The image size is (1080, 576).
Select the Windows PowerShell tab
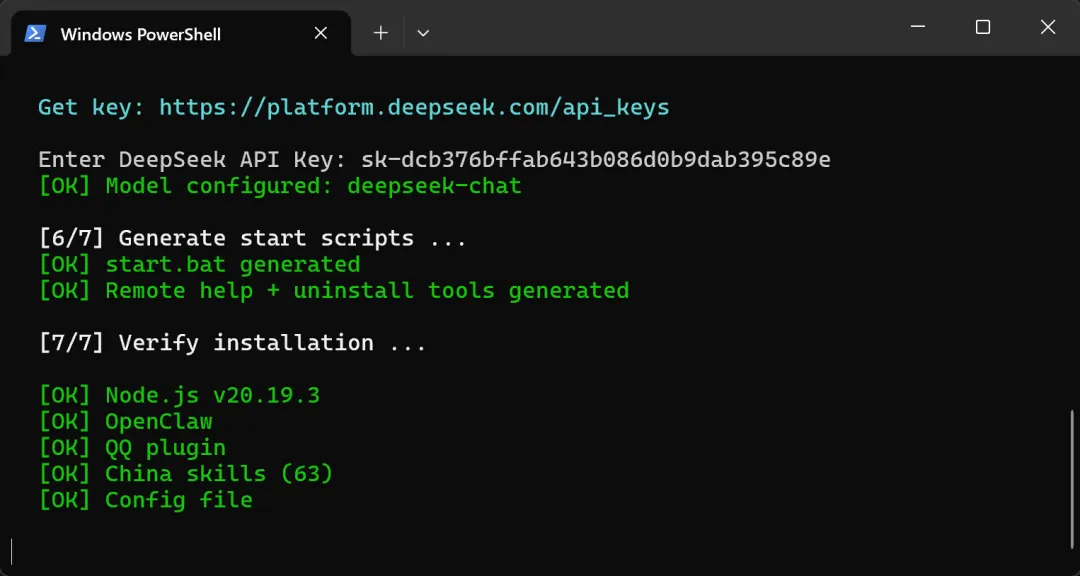click(x=180, y=34)
